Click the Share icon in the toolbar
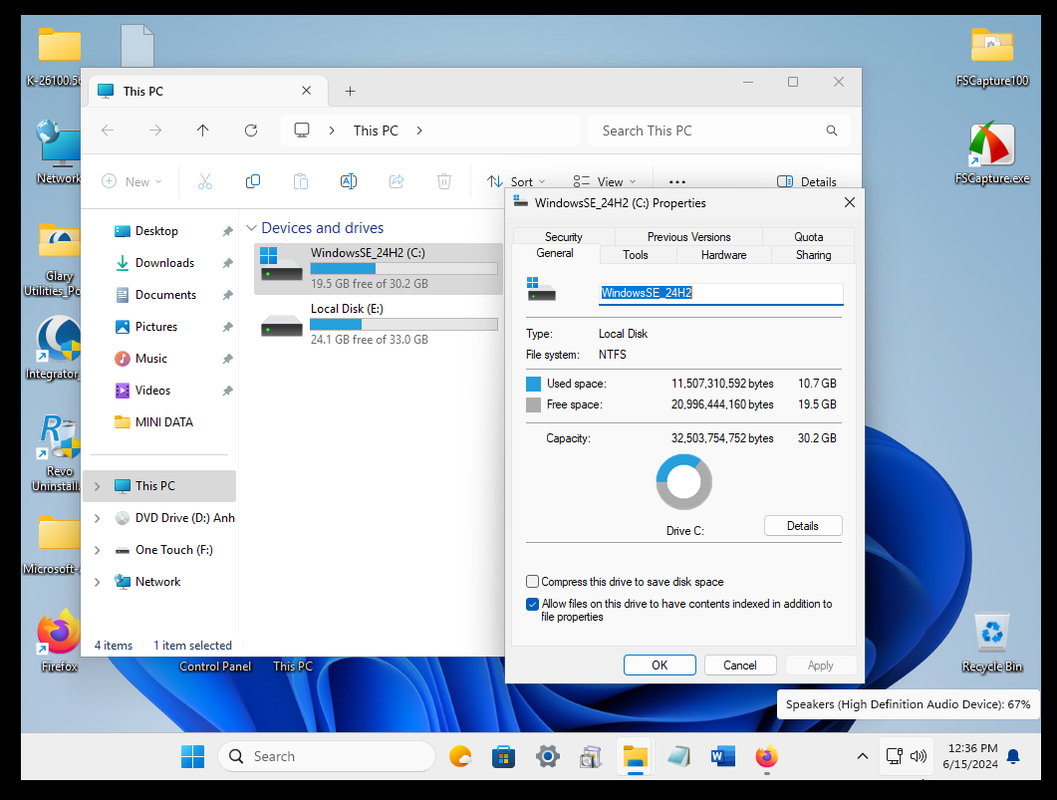Image resolution: width=1057 pixels, height=800 pixels. click(396, 181)
